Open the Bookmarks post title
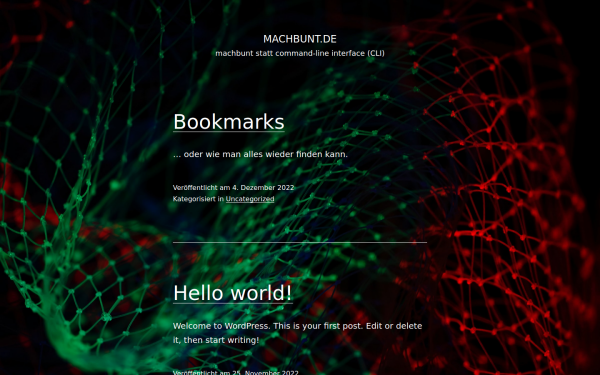 point(229,122)
